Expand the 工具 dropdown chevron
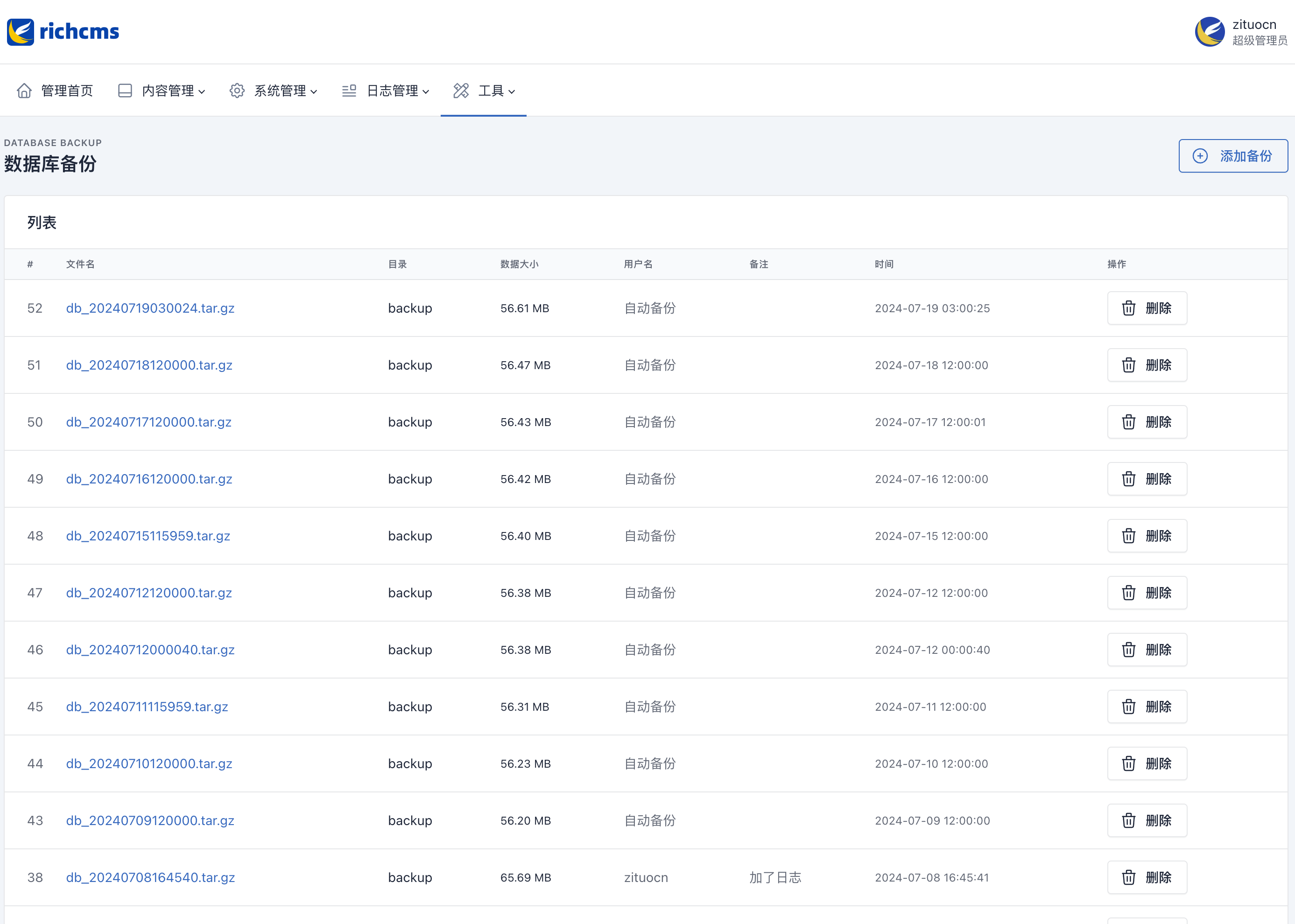This screenshot has height=924, width=1295. (511, 91)
